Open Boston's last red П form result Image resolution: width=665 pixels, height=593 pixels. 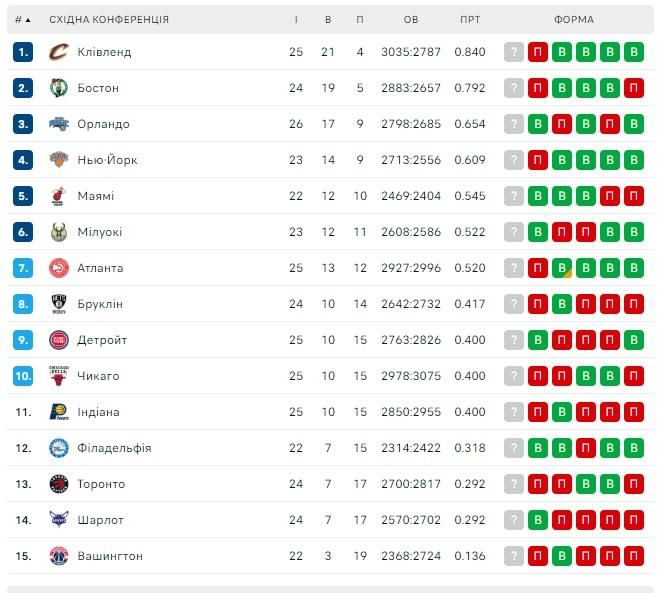point(634,88)
